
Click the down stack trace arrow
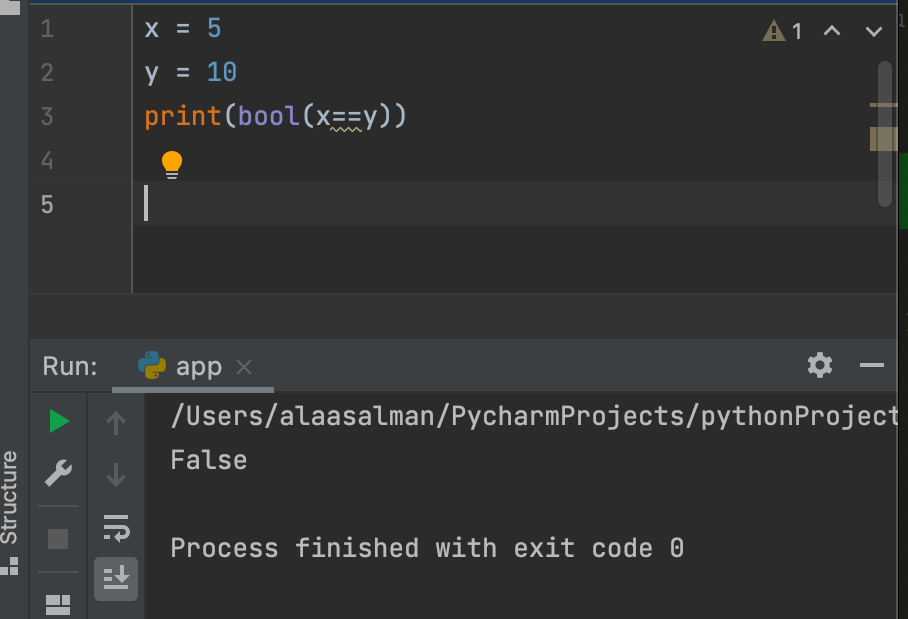point(116,474)
